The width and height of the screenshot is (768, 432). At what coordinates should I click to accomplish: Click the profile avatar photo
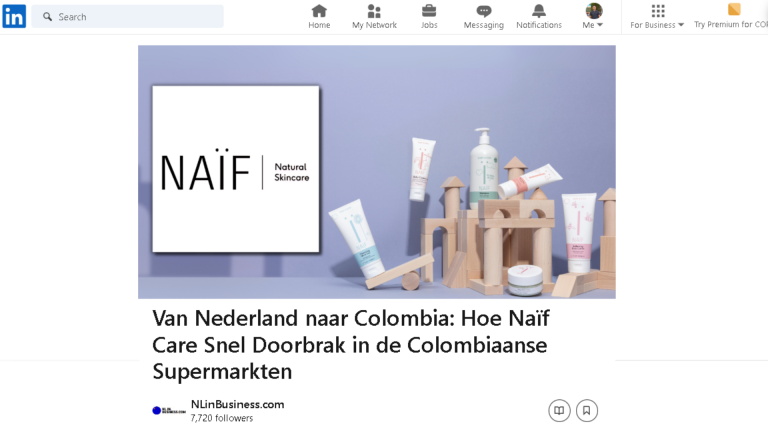[594, 11]
